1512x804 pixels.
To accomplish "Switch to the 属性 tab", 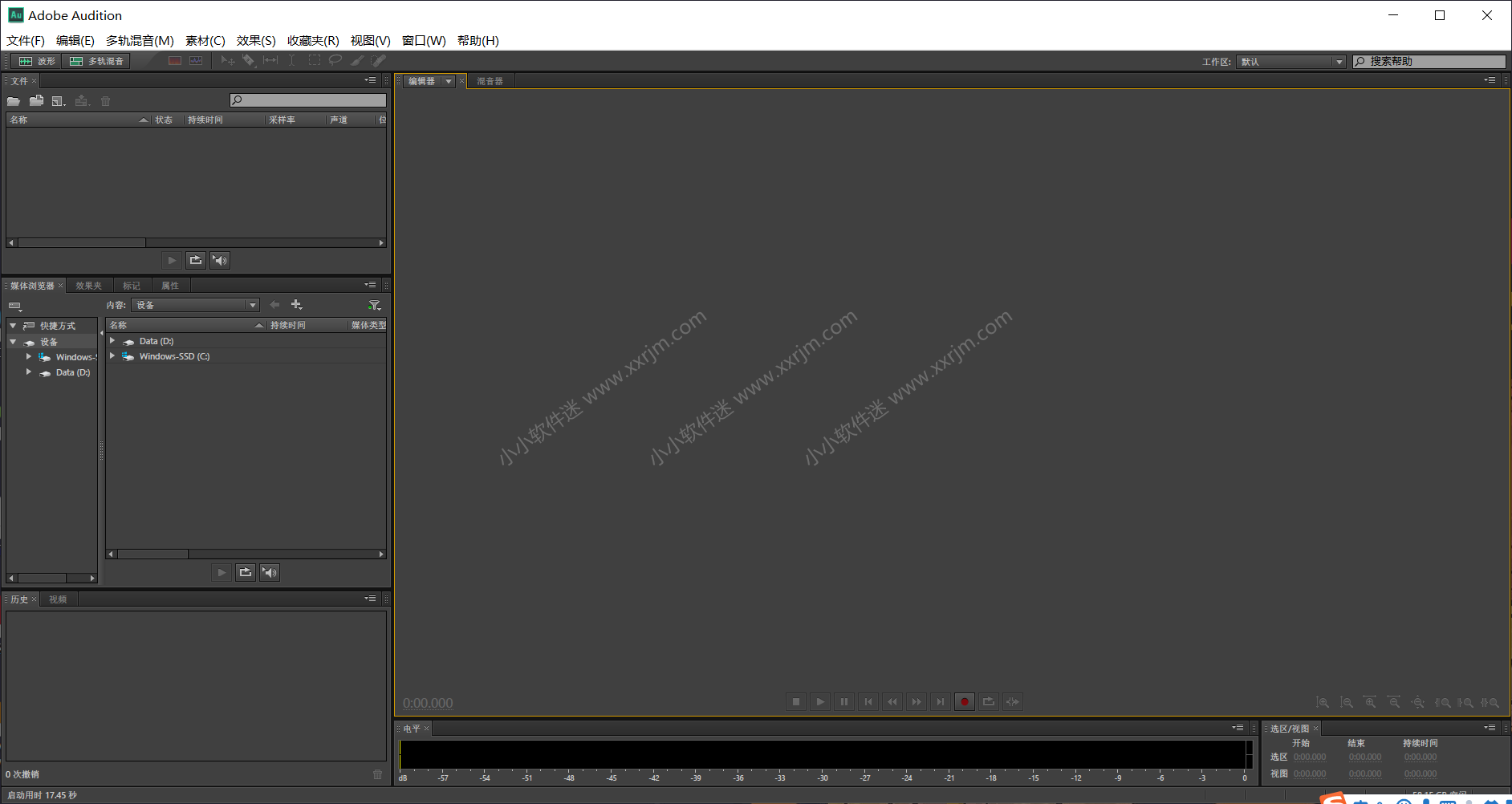I will (x=170, y=286).
